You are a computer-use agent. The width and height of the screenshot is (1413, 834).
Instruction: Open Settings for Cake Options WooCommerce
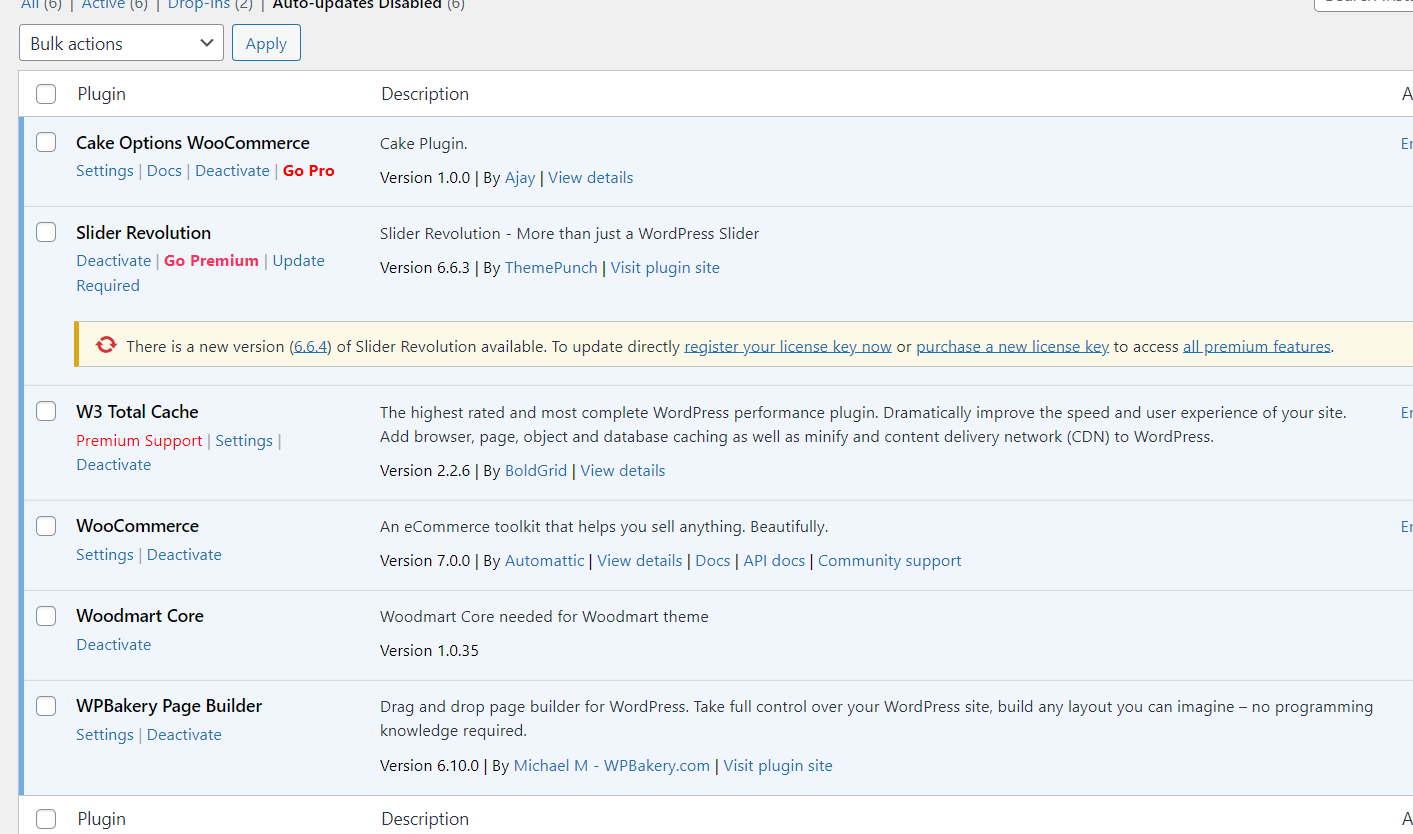[x=105, y=171]
